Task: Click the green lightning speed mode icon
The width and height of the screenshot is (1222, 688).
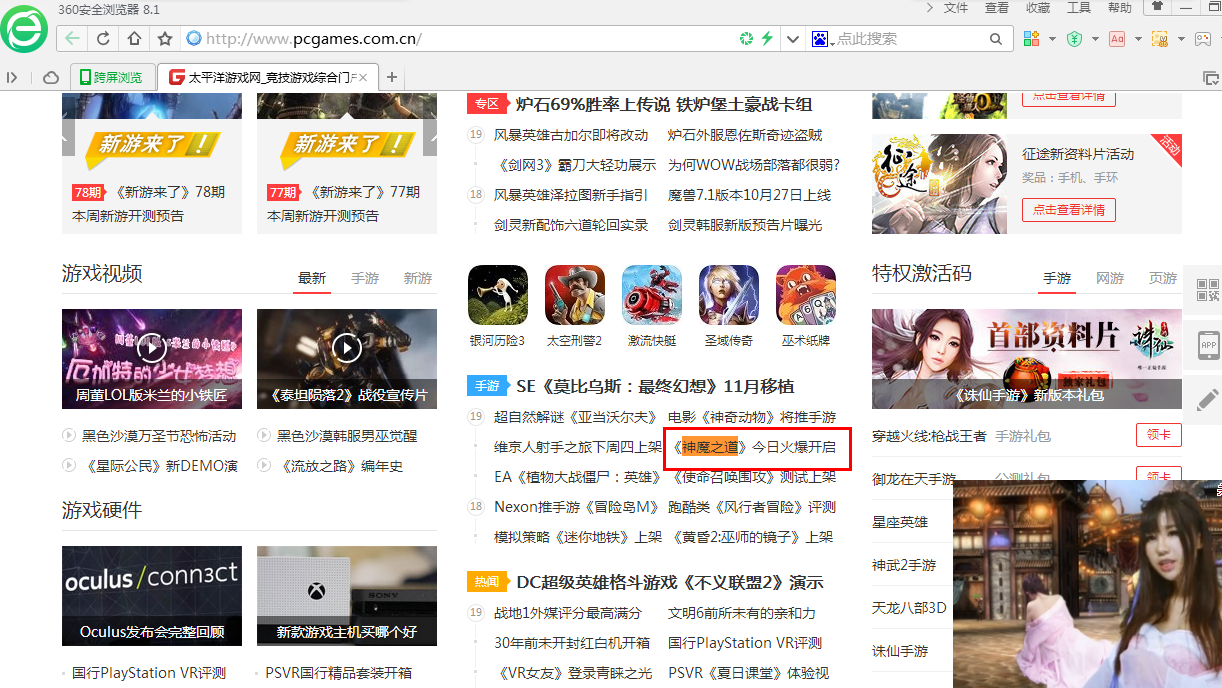Action: [767, 39]
